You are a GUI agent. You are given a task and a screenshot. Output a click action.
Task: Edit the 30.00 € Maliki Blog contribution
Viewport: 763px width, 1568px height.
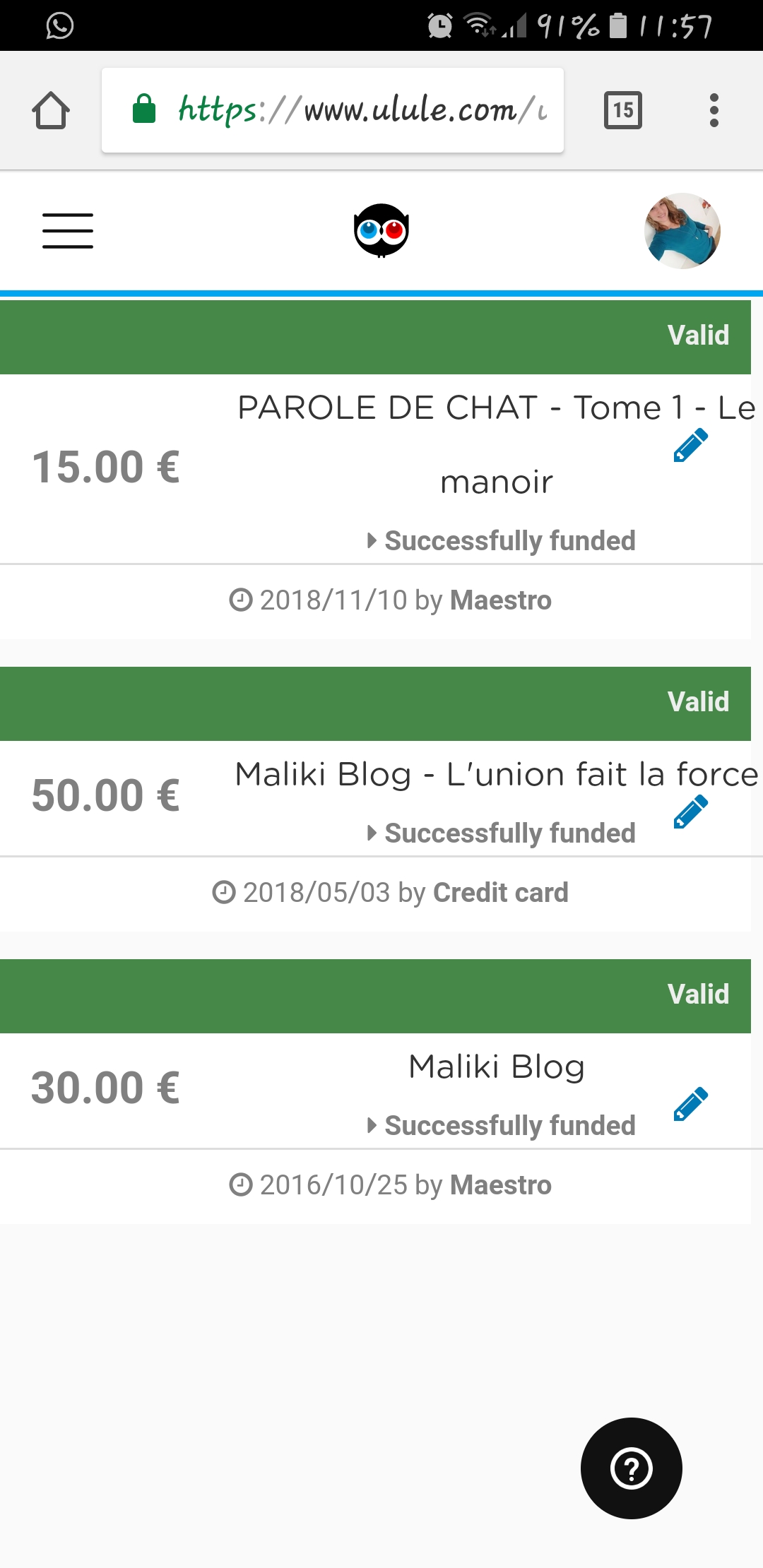[690, 1105]
